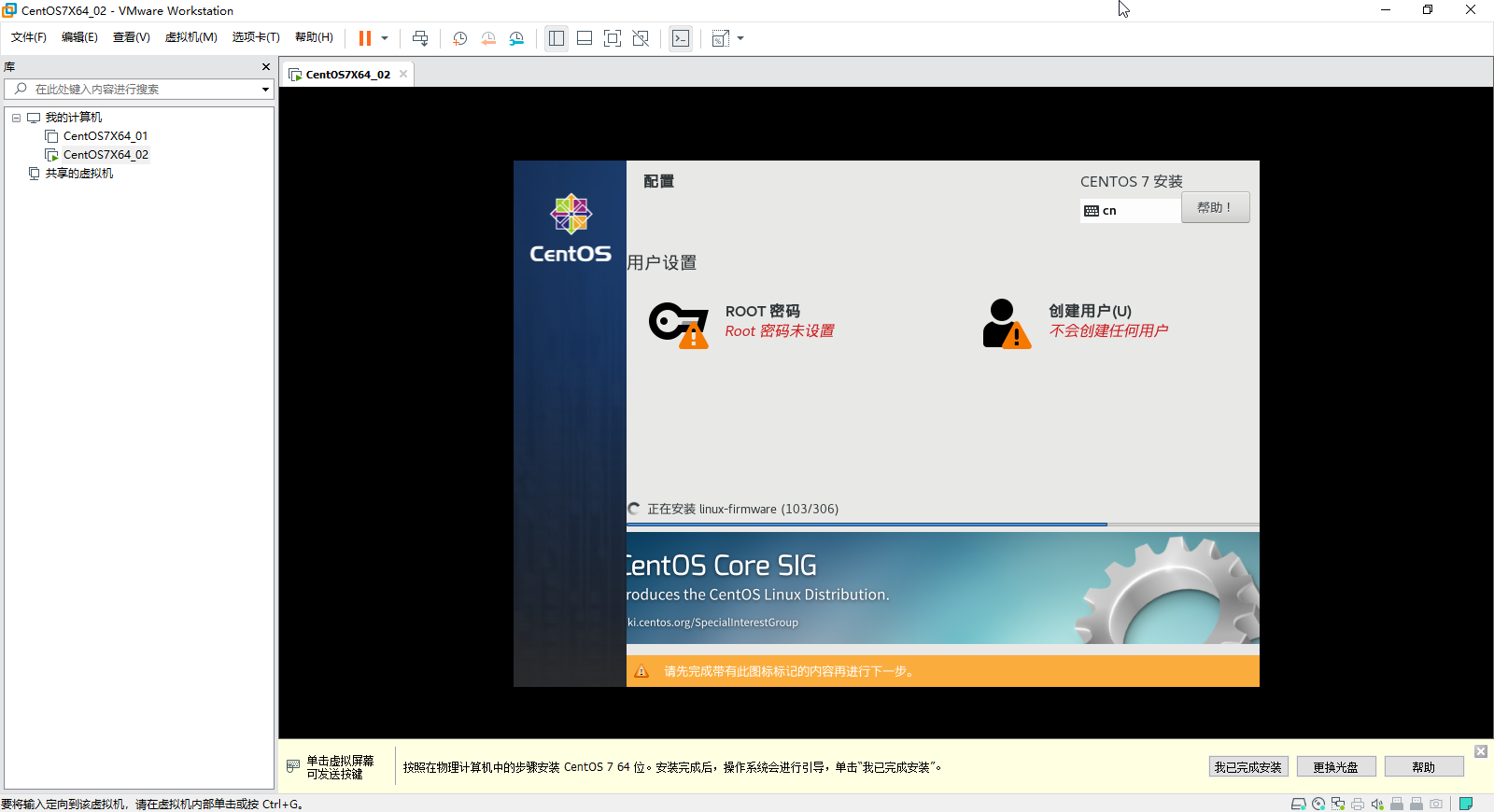Click the 创建用户 person icon

click(1007, 324)
